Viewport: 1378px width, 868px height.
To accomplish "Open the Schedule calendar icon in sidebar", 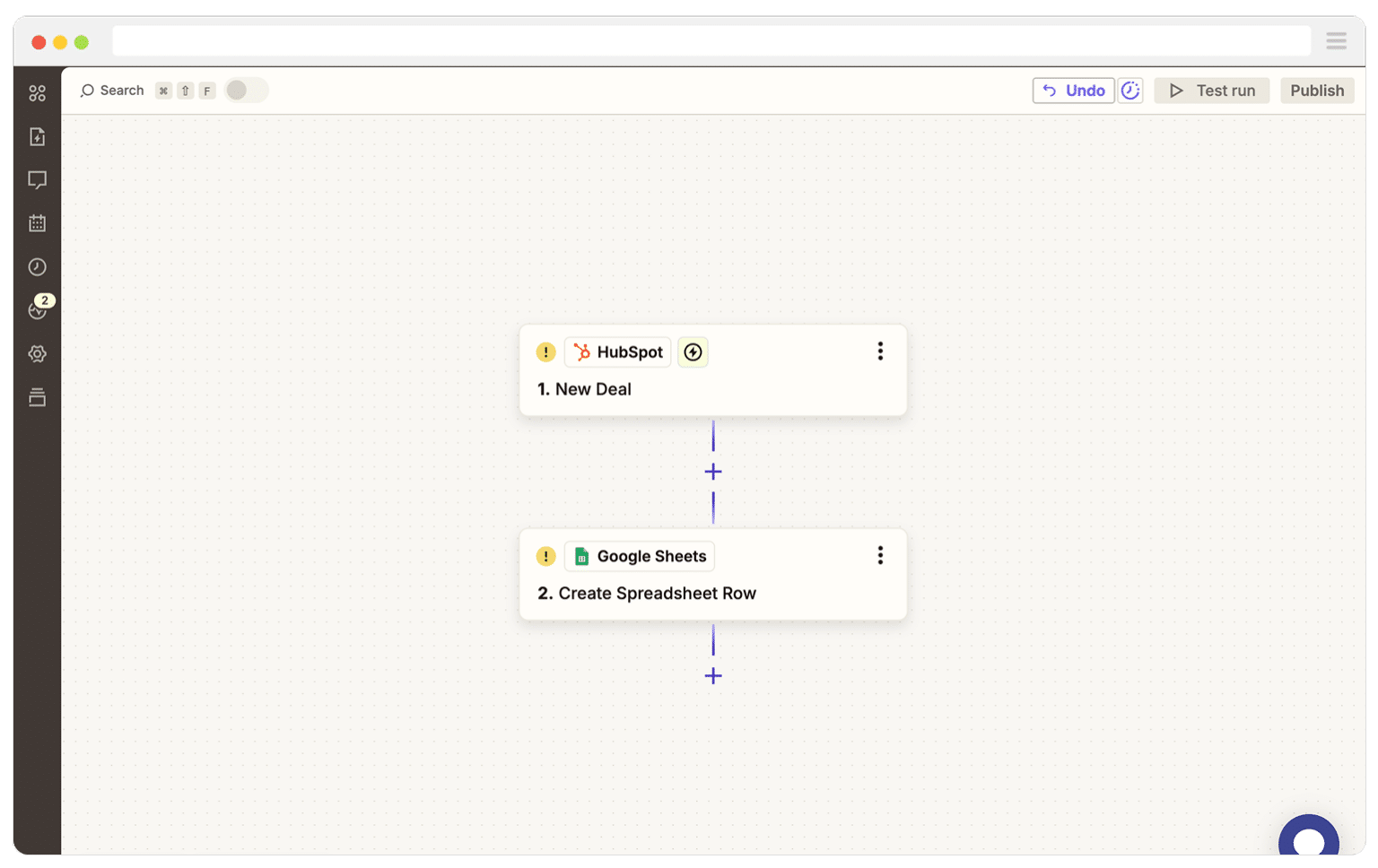I will click(x=37, y=223).
